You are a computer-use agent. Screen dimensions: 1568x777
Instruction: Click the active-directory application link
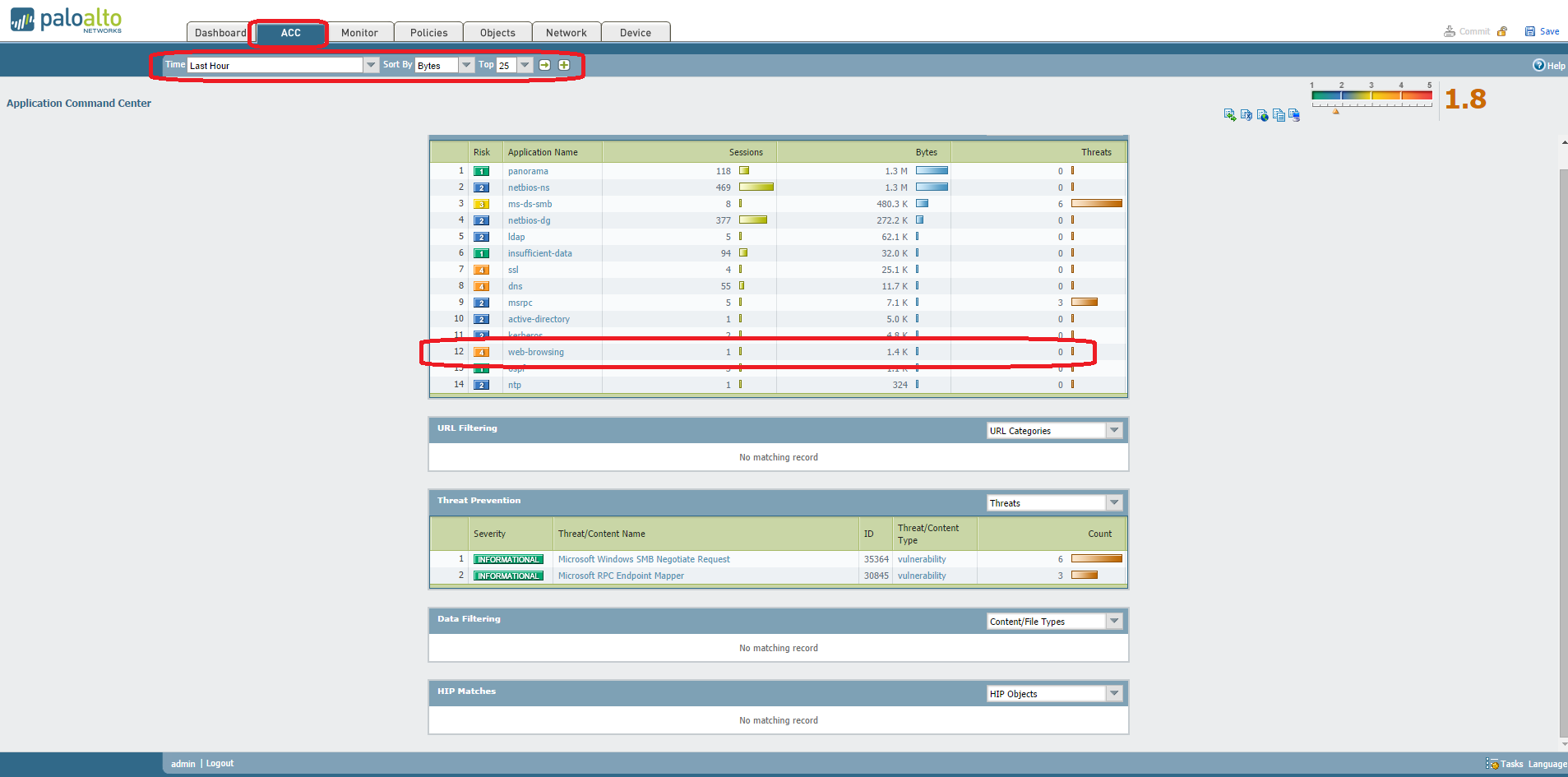539,319
